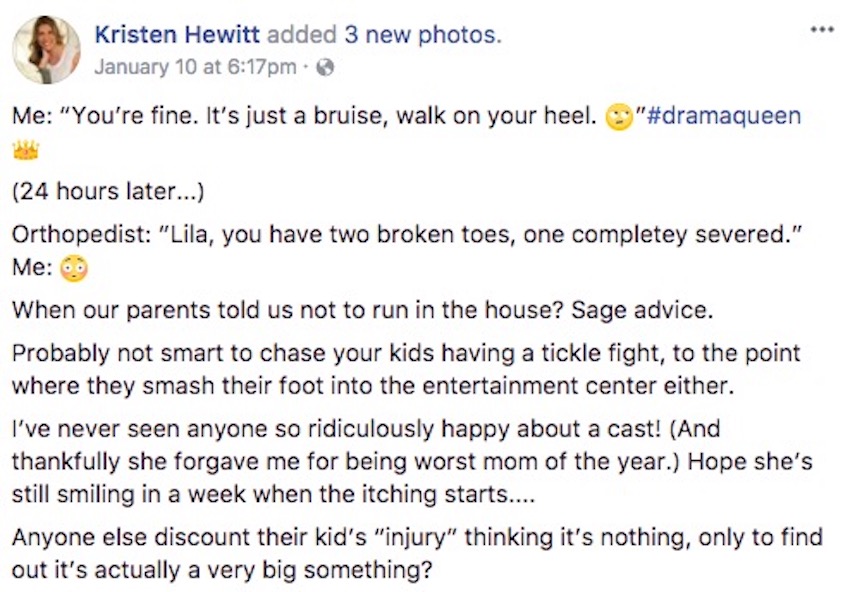Open the "3 new photos" link

423,35
